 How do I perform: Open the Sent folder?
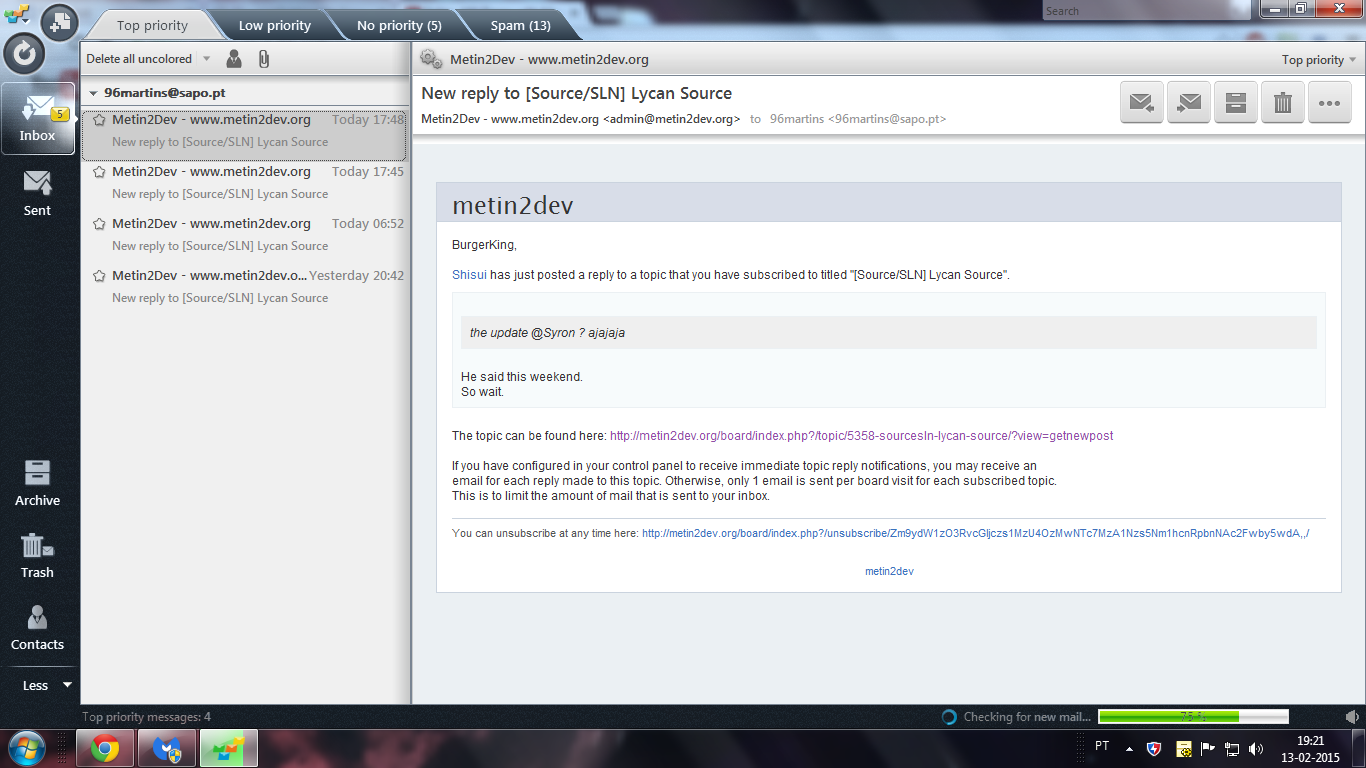pyautogui.click(x=38, y=193)
